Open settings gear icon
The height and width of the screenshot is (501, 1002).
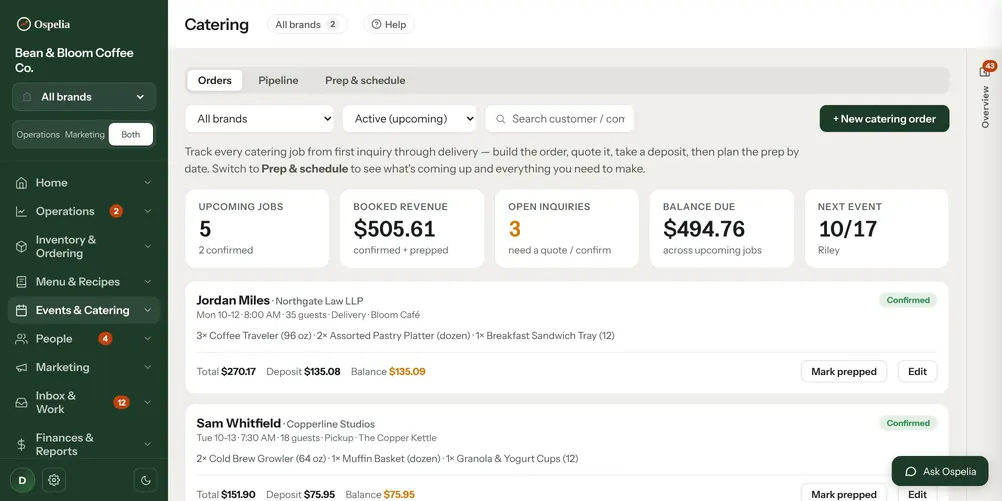click(x=54, y=480)
